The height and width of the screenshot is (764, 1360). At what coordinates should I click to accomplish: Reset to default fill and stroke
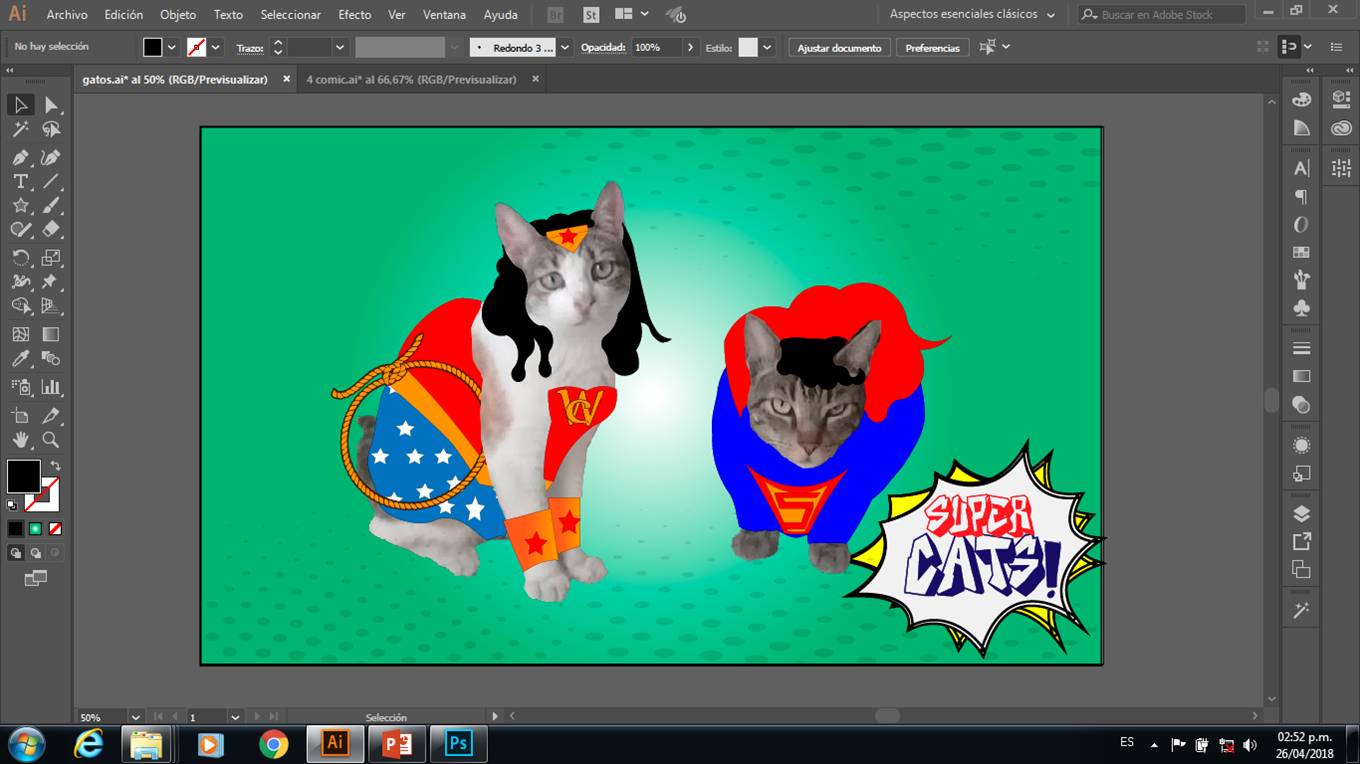pyautogui.click(x=12, y=505)
